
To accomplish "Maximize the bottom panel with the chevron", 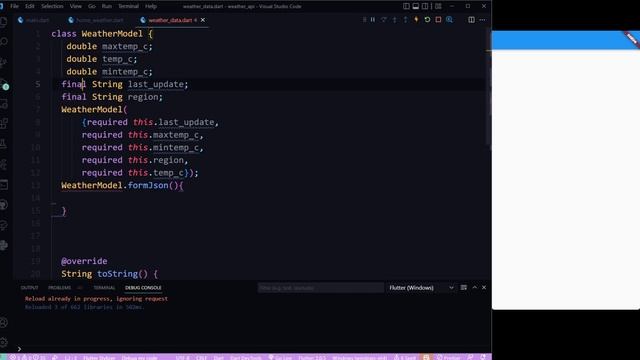I will point(474,288).
